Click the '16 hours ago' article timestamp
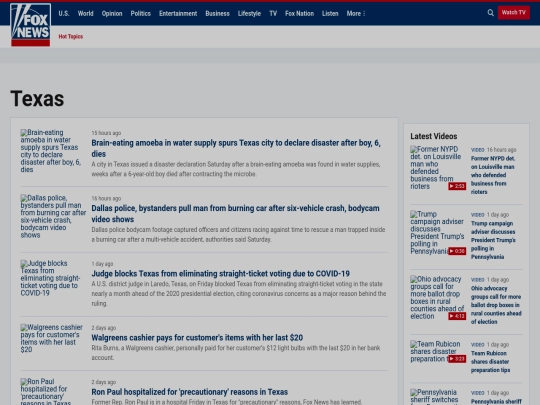 click(x=106, y=198)
